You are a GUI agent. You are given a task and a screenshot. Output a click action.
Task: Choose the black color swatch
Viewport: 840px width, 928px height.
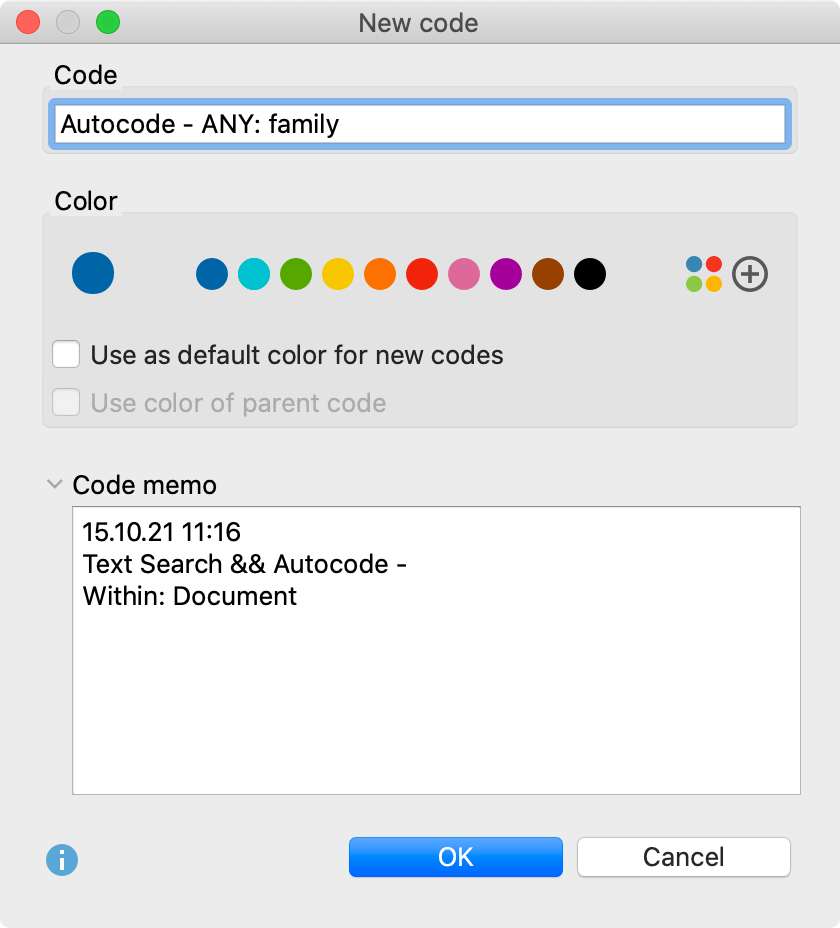pos(590,274)
